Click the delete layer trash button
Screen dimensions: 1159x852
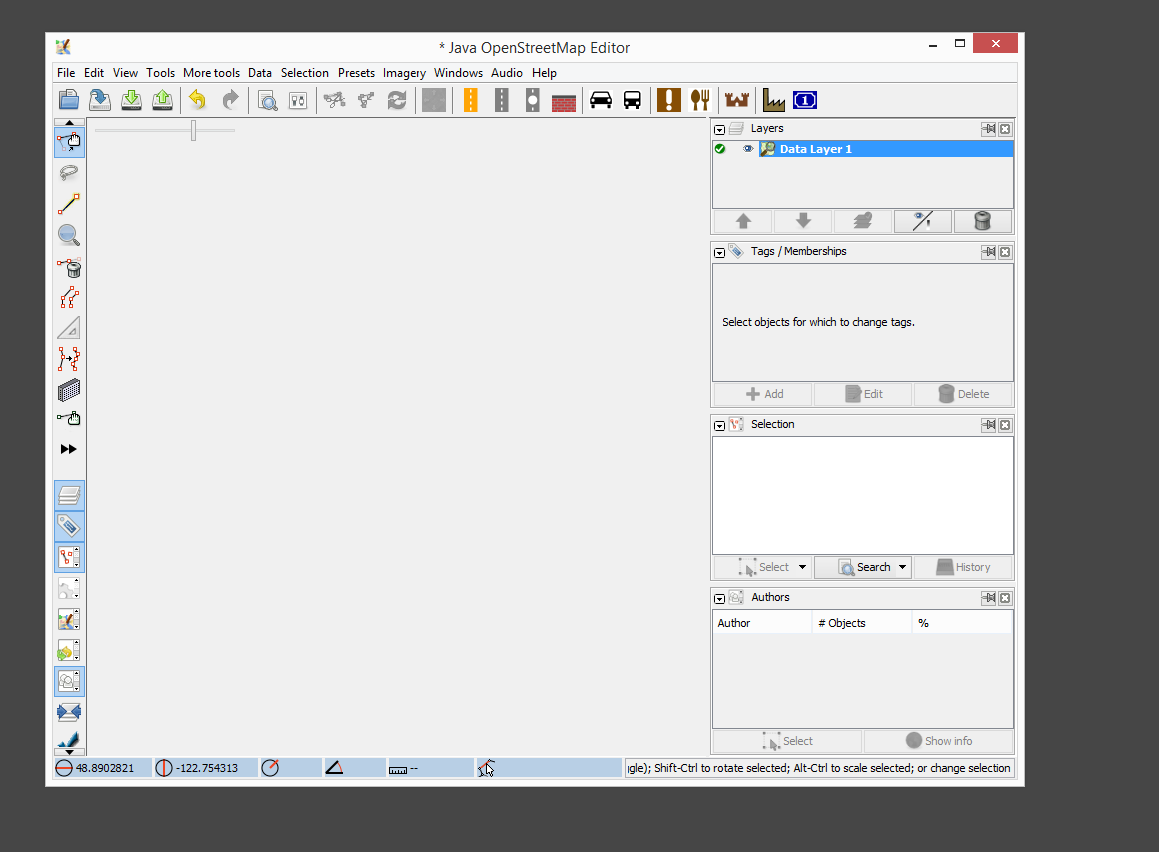click(982, 221)
